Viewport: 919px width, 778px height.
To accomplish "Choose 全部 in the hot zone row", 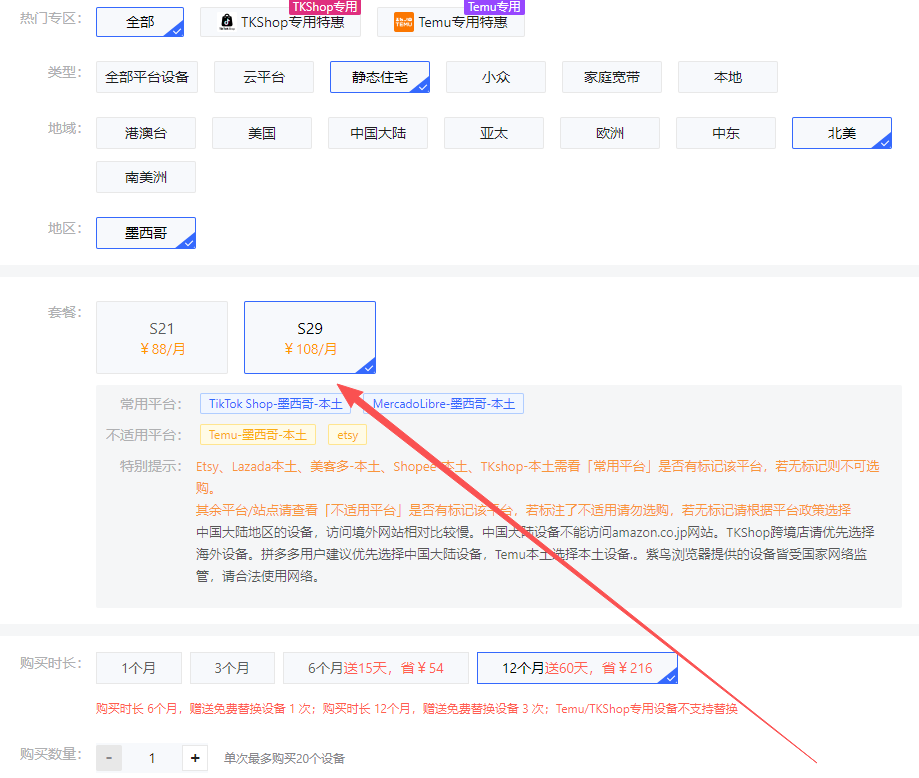I will 140,22.
